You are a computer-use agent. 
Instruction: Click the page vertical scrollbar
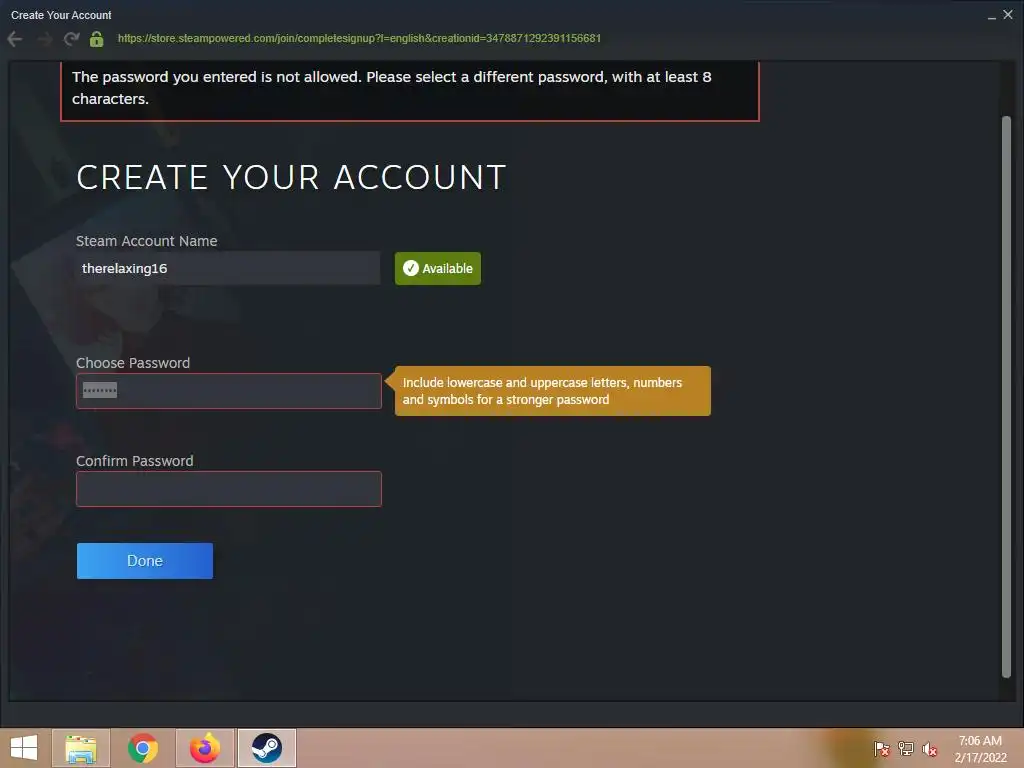point(1006,397)
